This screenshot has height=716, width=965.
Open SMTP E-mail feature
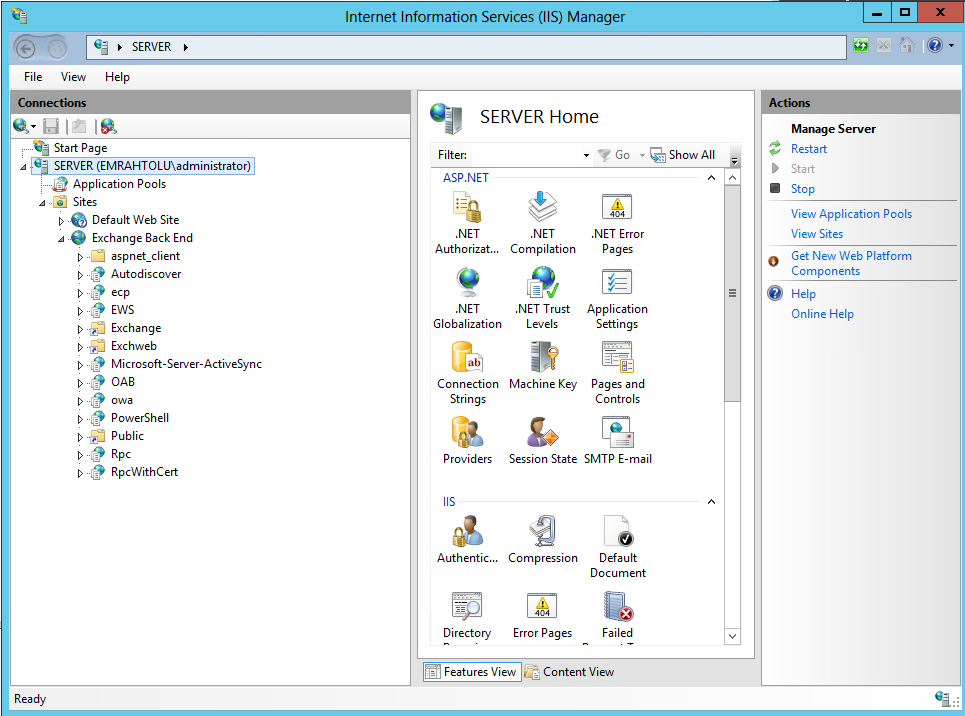pos(617,441)
